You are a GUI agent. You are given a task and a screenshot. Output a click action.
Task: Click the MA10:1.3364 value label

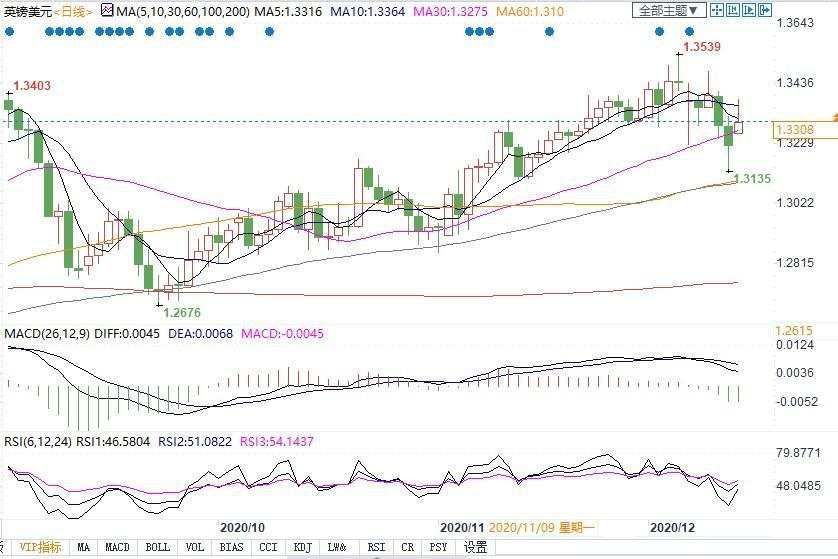pos(368,11)
